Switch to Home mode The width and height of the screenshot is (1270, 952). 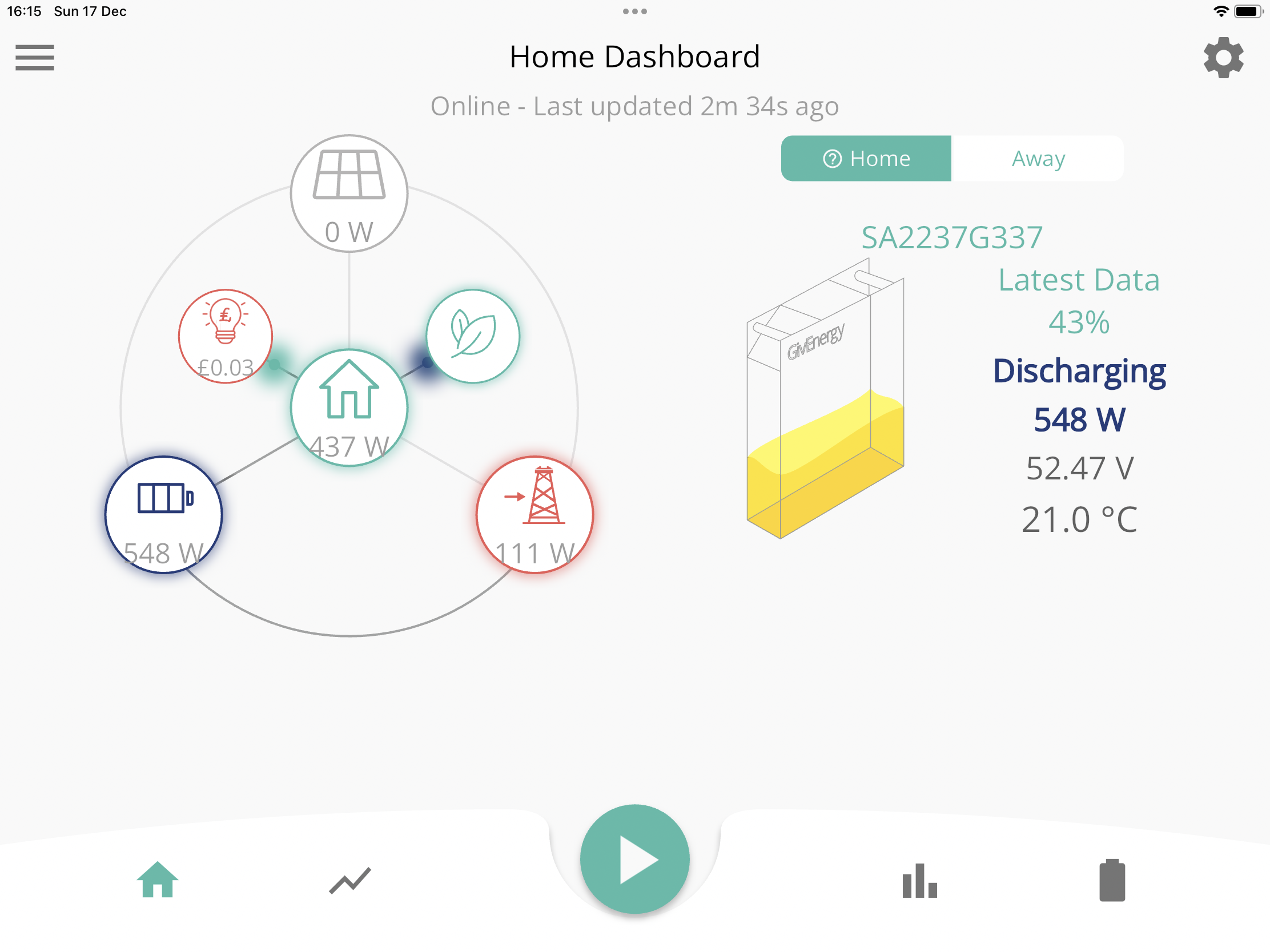866,158
